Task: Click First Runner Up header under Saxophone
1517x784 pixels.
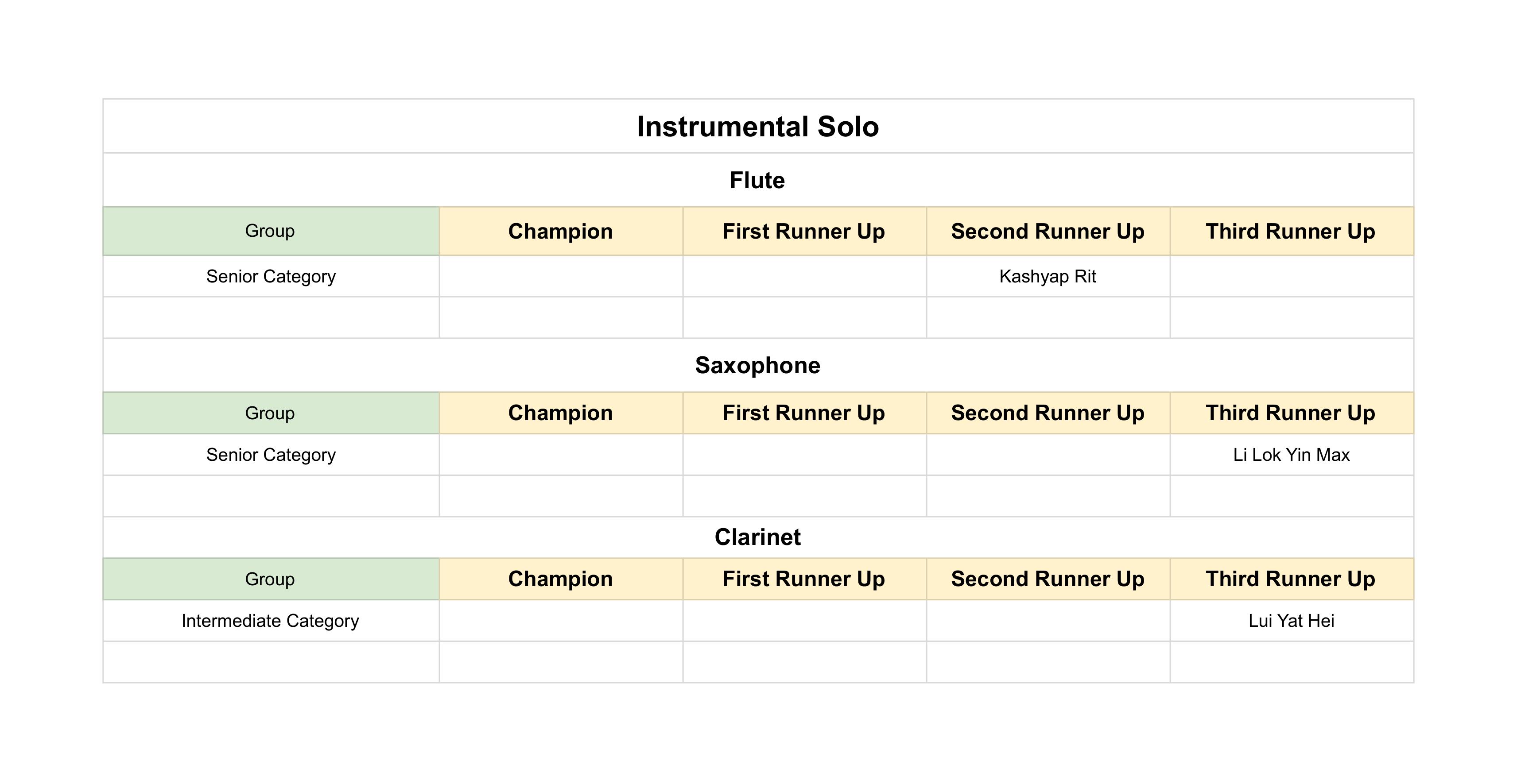Action: (x=804, y=413)
